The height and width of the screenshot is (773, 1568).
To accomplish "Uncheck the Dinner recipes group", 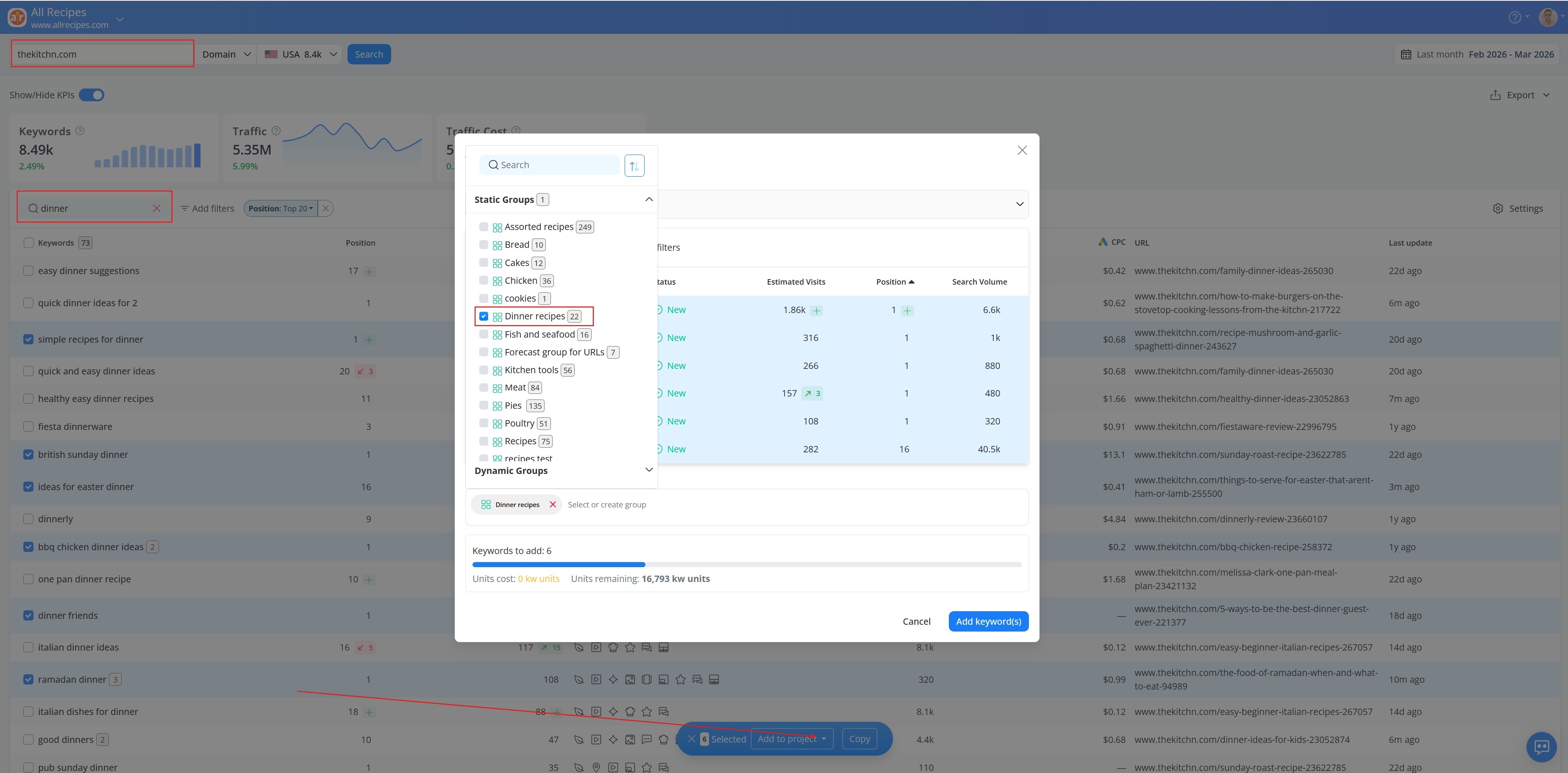I will click(x=483, y=316).
